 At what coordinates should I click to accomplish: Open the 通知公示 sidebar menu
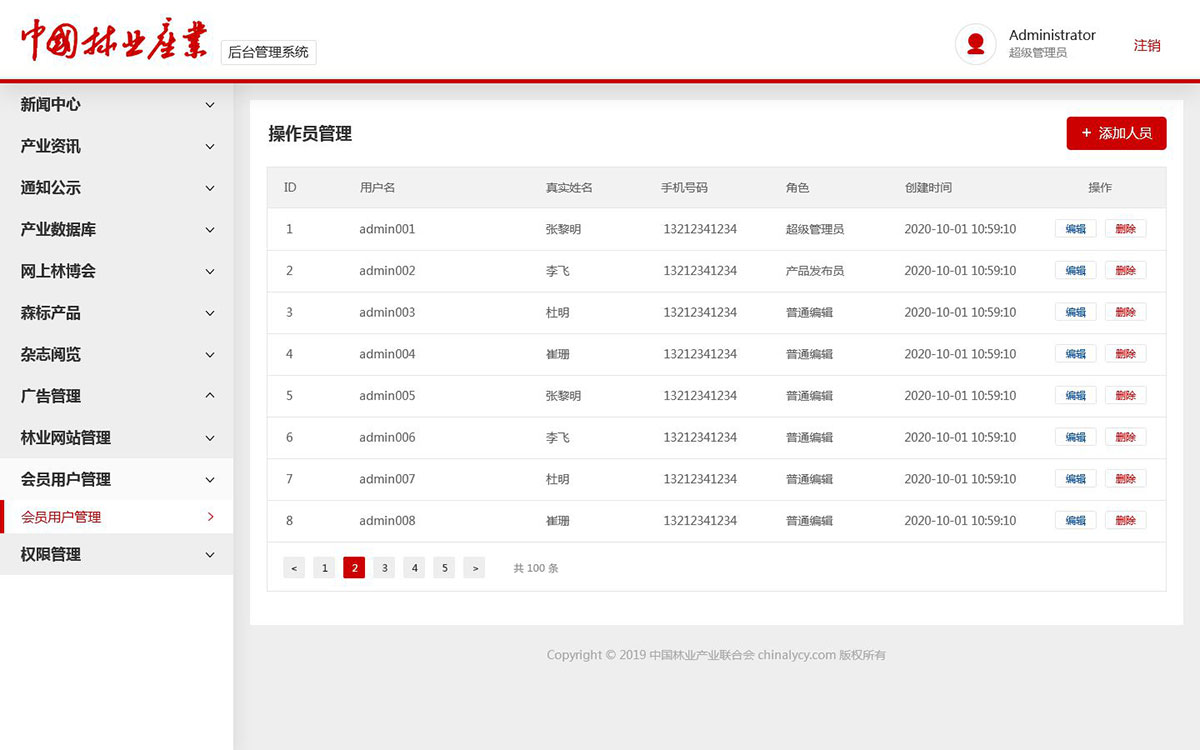(x=116, y=188)
